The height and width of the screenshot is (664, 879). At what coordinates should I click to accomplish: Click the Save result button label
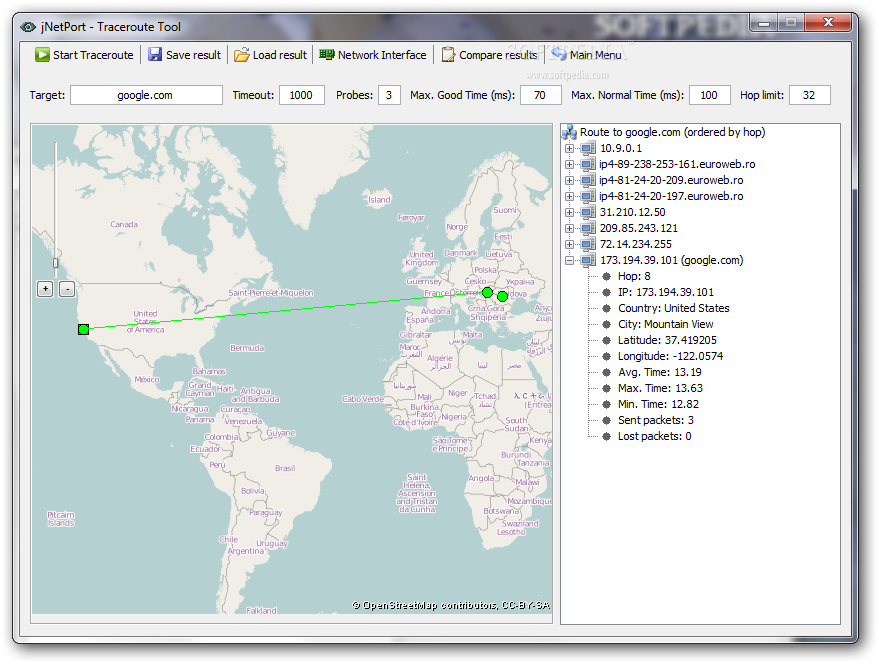point(193,55)
